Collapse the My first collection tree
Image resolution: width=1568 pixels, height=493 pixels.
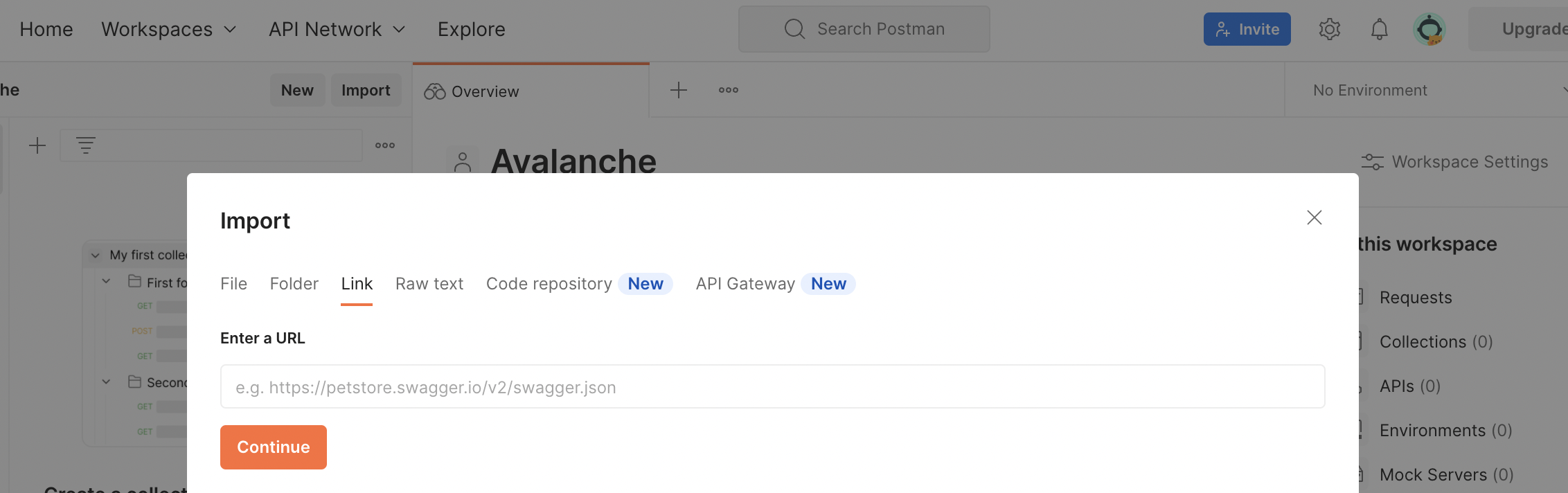click(x=96, y=256)
